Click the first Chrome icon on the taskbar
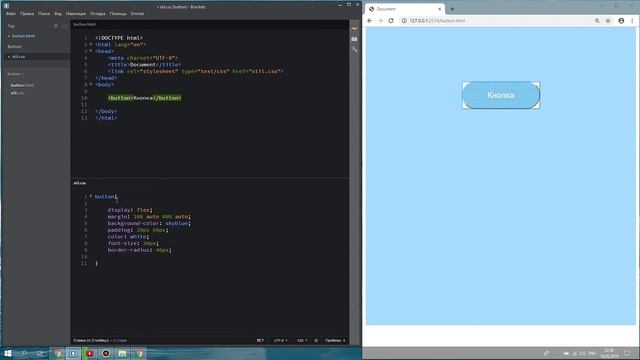Image resolution: width=640 pixels, height=360 pixels. click(x=58, y=353)
